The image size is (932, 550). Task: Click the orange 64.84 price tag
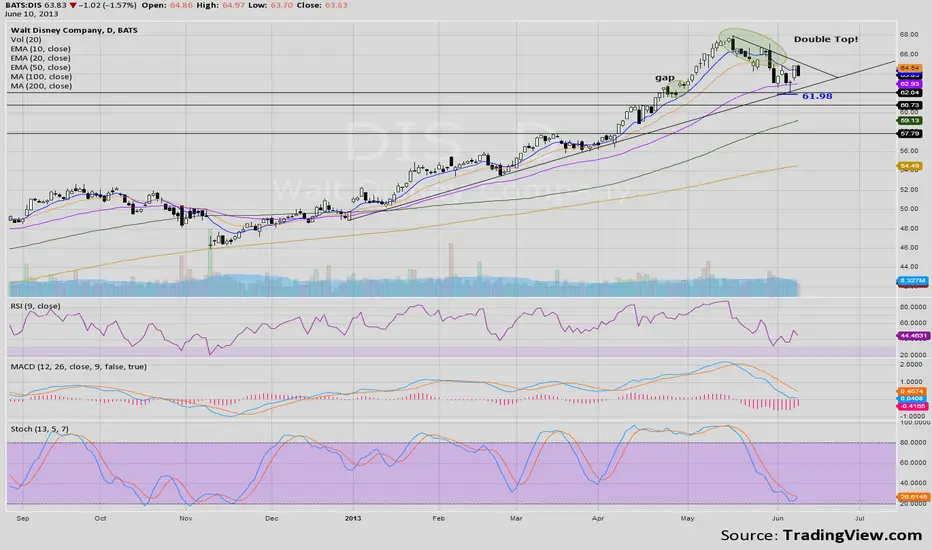909,68
